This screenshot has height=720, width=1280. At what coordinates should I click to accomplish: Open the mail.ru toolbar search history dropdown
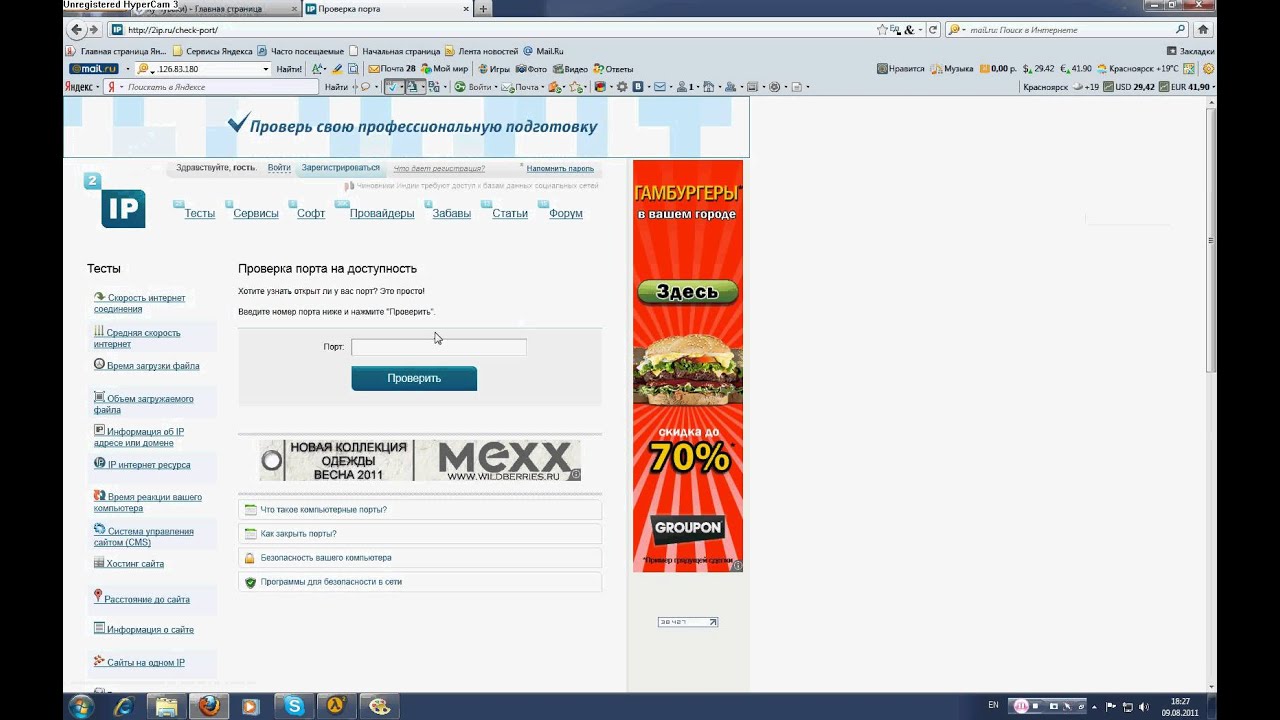266,69
